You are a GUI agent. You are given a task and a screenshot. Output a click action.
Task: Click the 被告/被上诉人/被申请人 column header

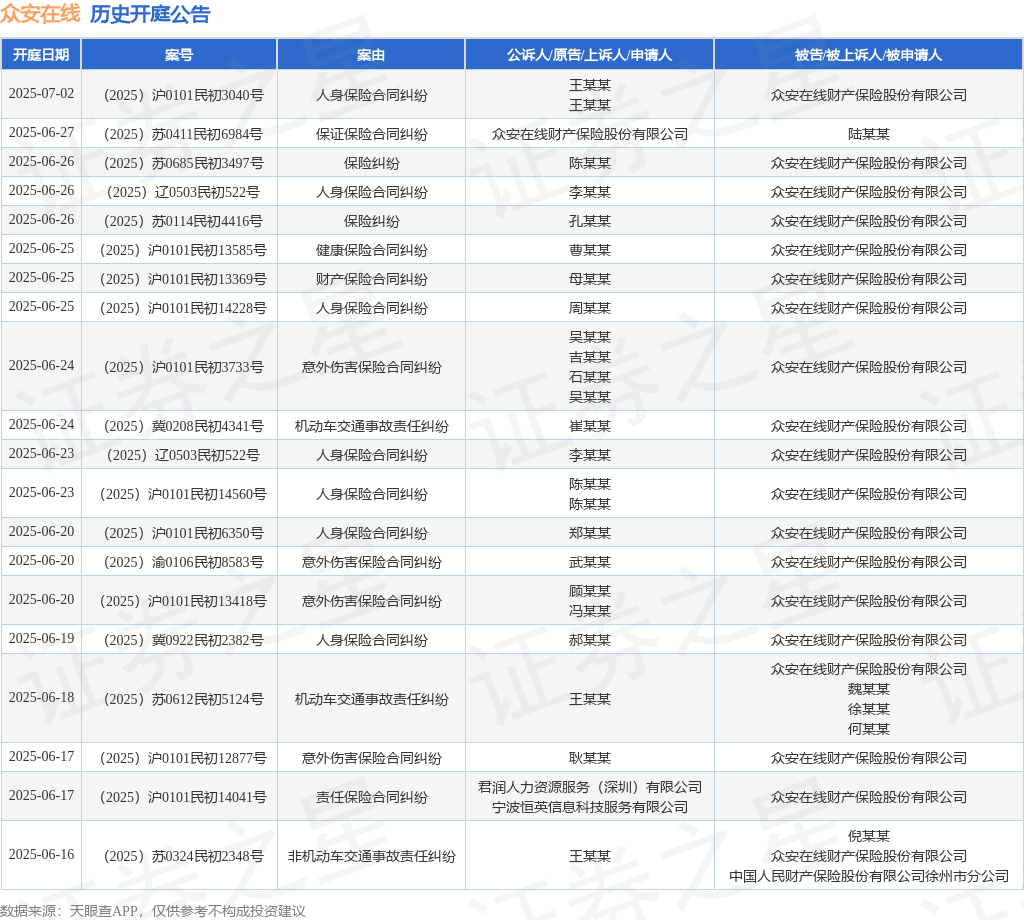point(868,55)
